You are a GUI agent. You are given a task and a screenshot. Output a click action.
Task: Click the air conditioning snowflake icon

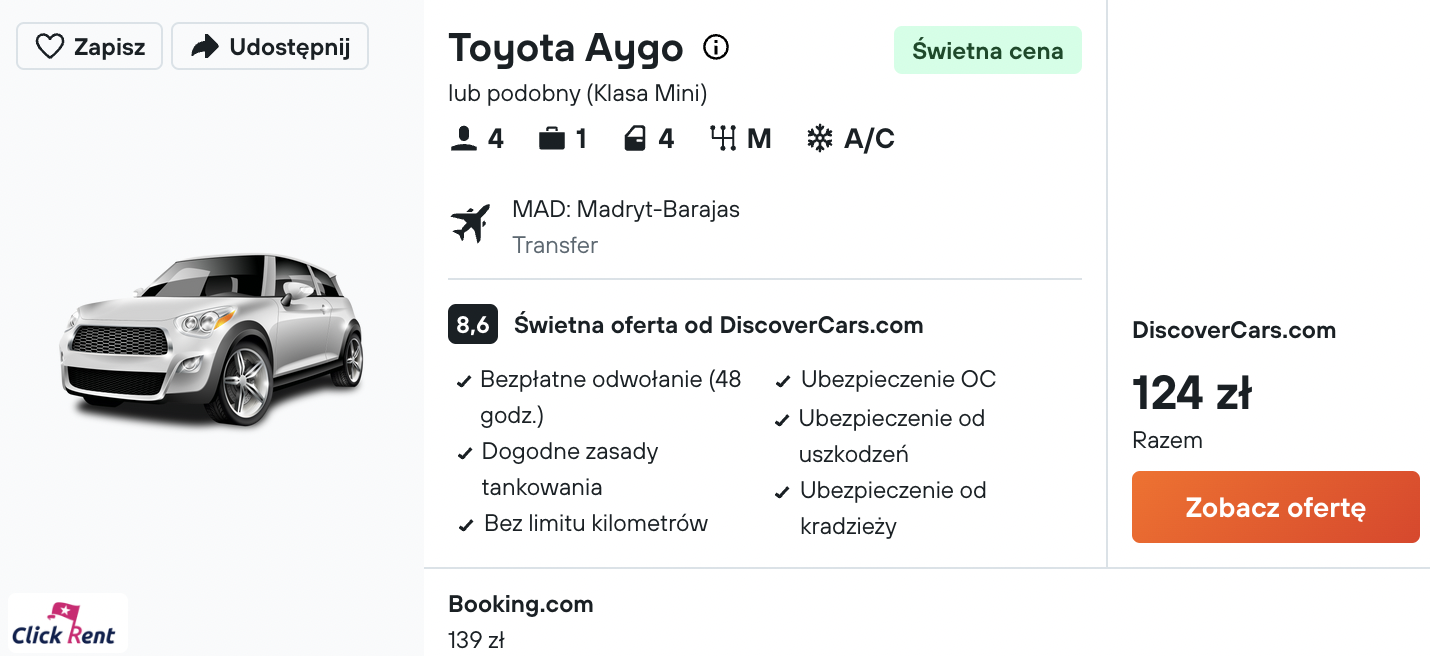820,138
